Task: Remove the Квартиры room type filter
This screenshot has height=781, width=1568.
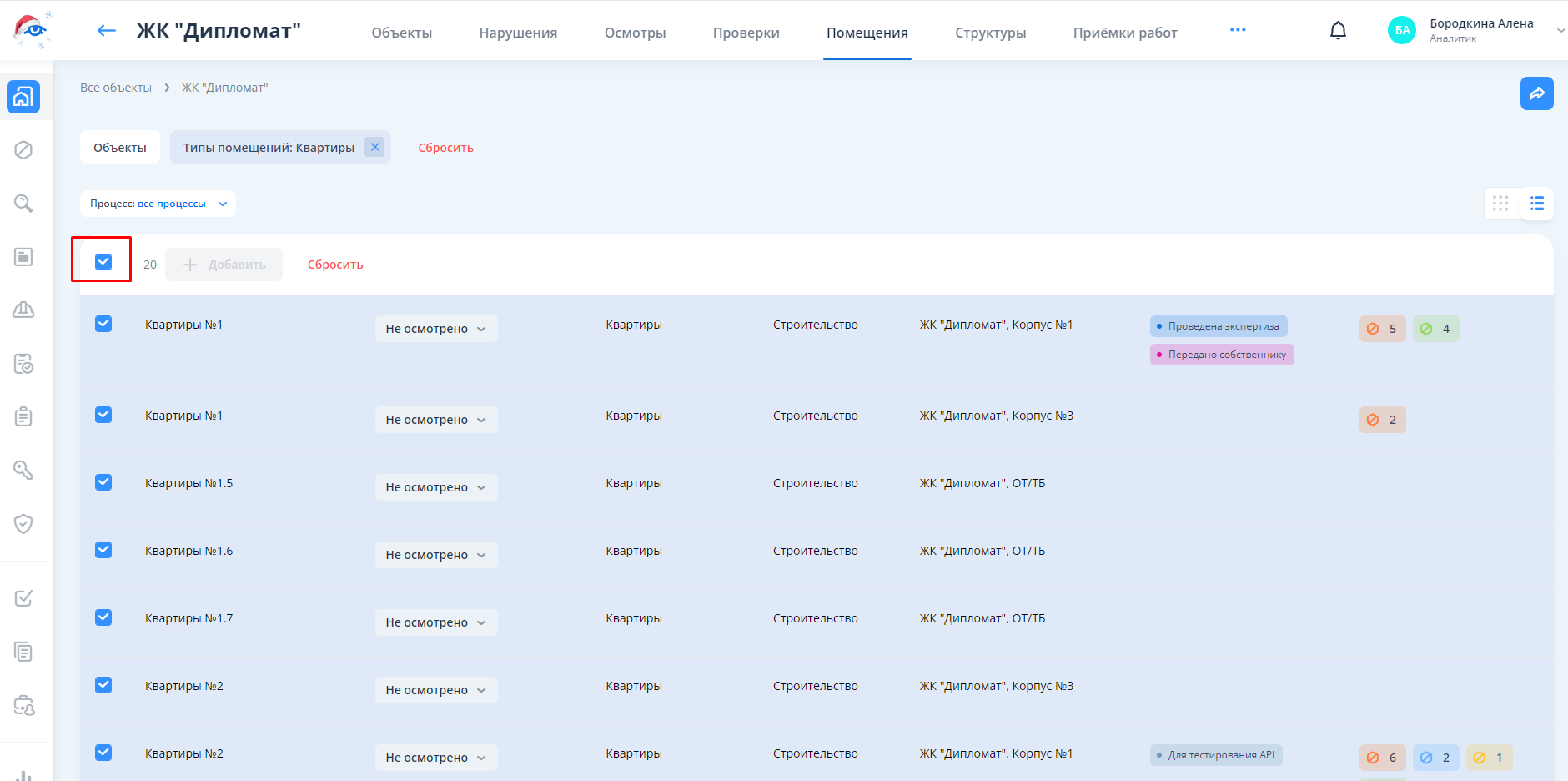Action: (x=374, y=147)
